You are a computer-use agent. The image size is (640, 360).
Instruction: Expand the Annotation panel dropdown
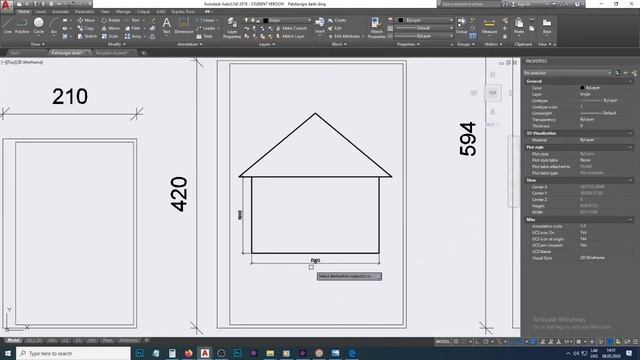(190, 44)
